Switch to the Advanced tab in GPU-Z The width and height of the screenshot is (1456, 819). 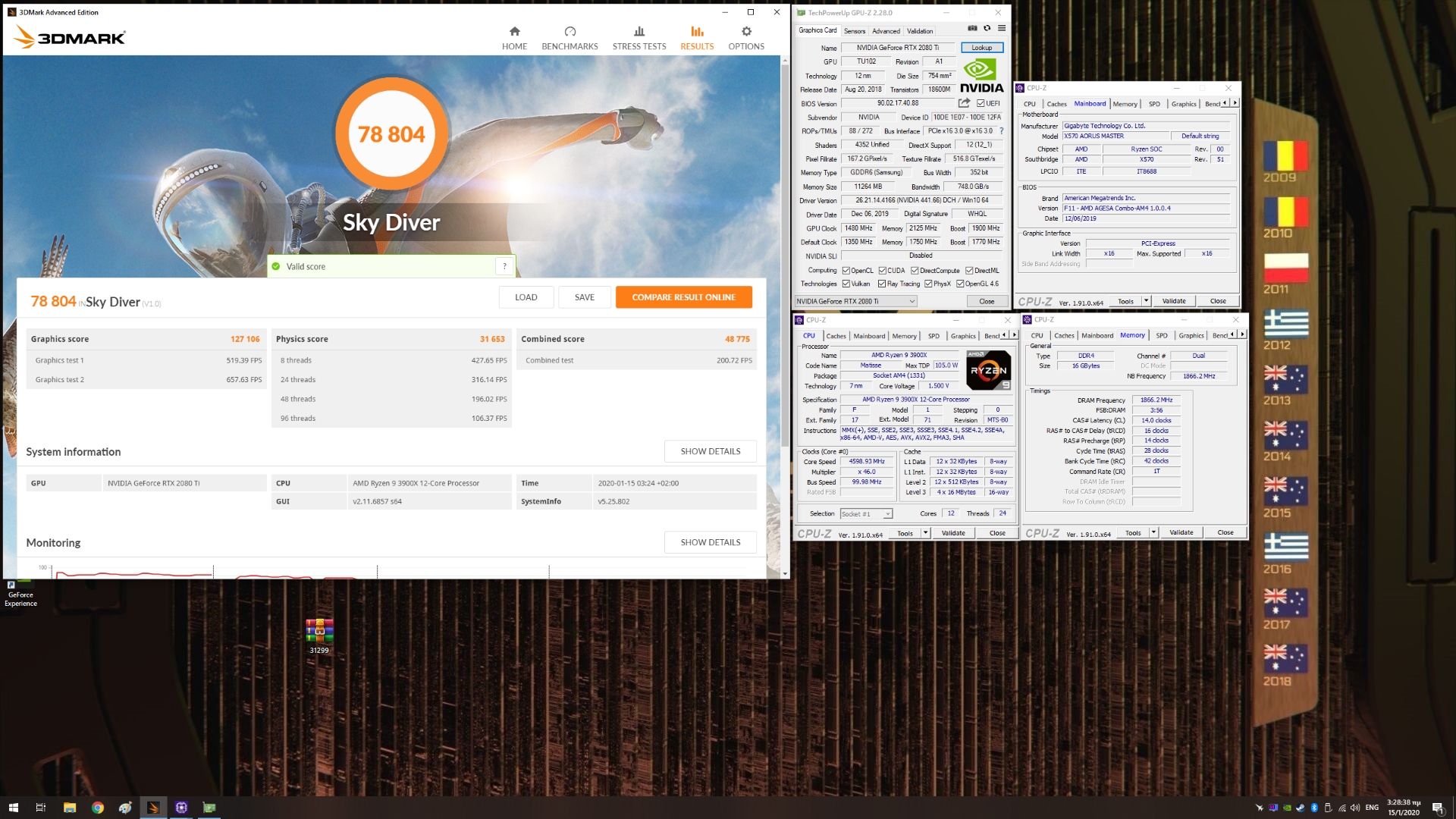(886, 31)
